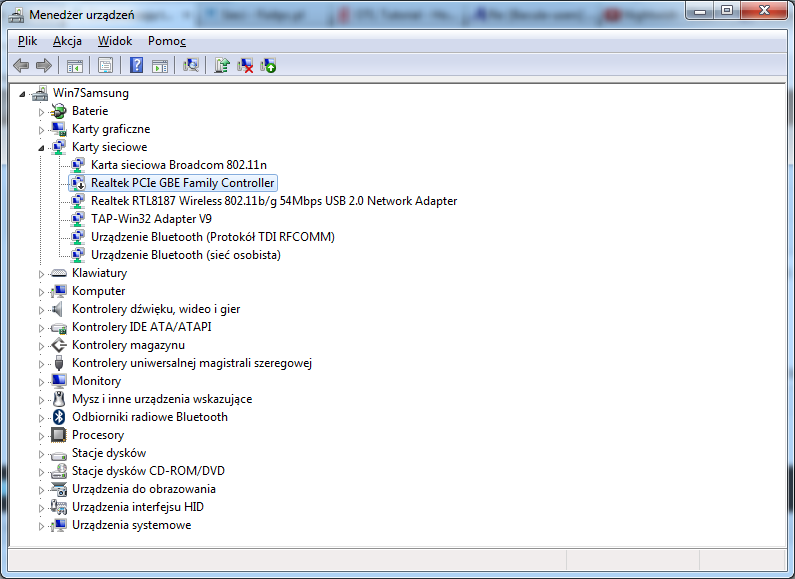795x579 pixels.
Task: Click the Forward arrow toolbar icon
Action: click(44, 65)
